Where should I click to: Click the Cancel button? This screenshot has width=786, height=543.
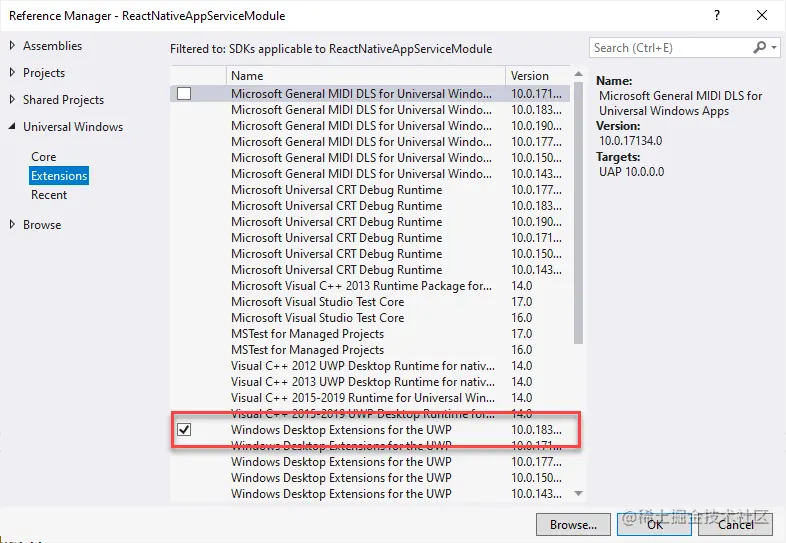click(x=735, y=525)
